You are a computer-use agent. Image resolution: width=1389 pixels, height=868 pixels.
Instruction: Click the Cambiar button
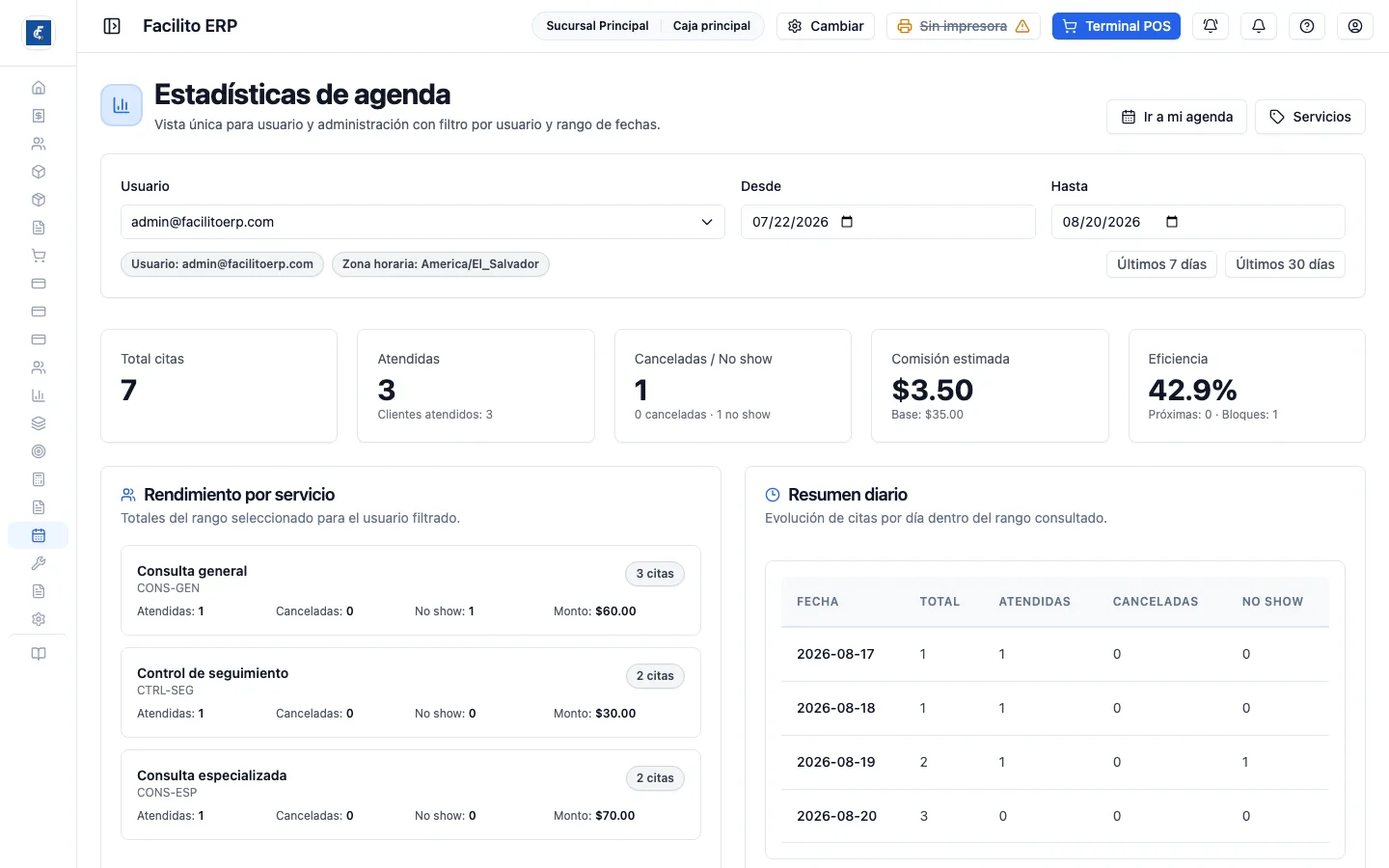[x=826, y=26]
